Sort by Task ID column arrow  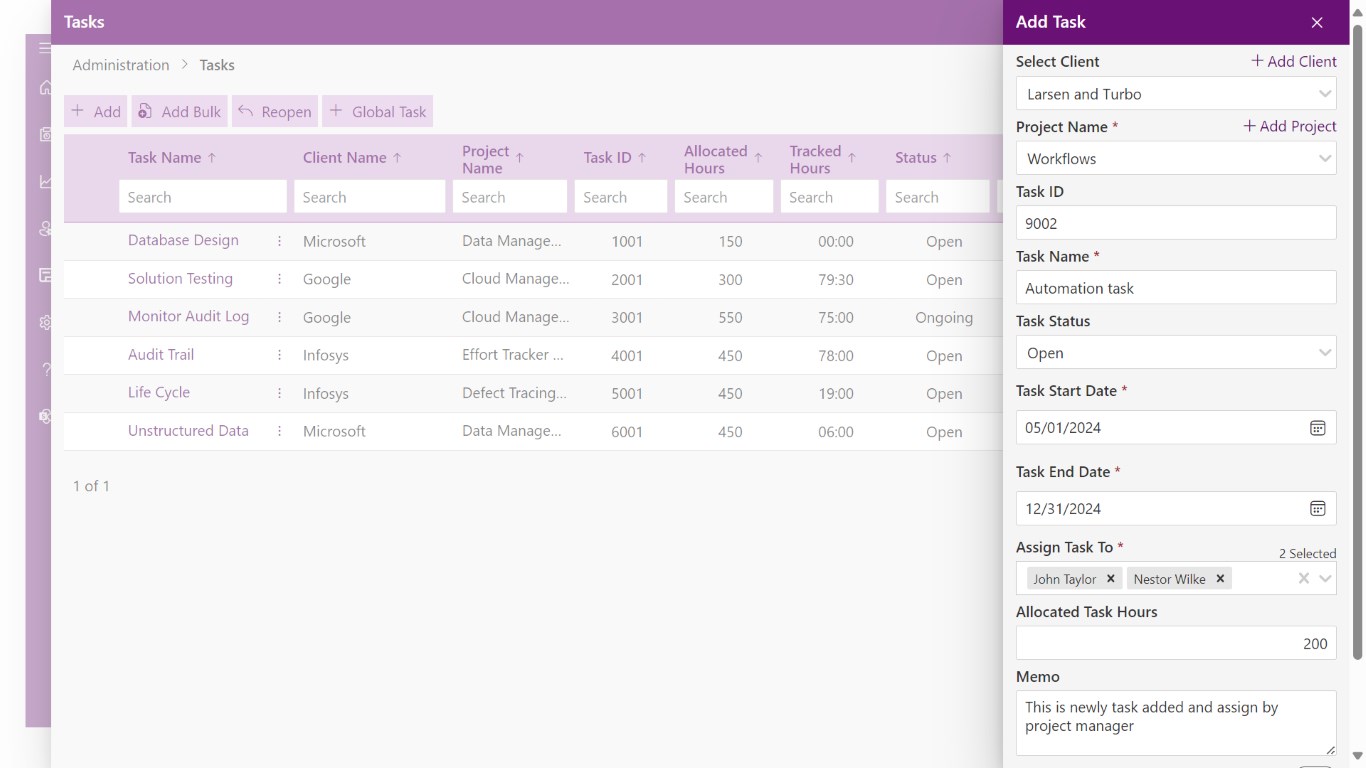point(642,158)
